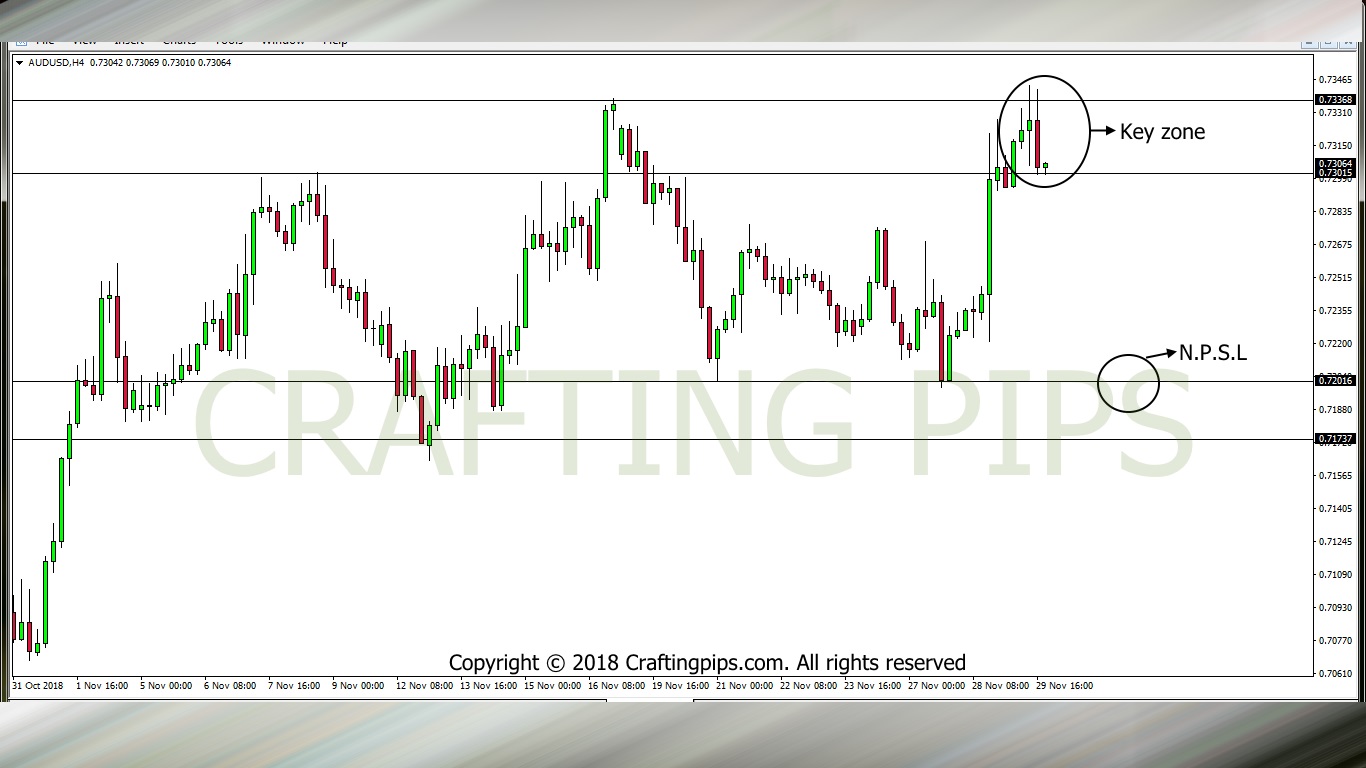Click the 28 Nov 08:00 time label
Screen dimensions: 1366x768
click(x=1001, y=686)
